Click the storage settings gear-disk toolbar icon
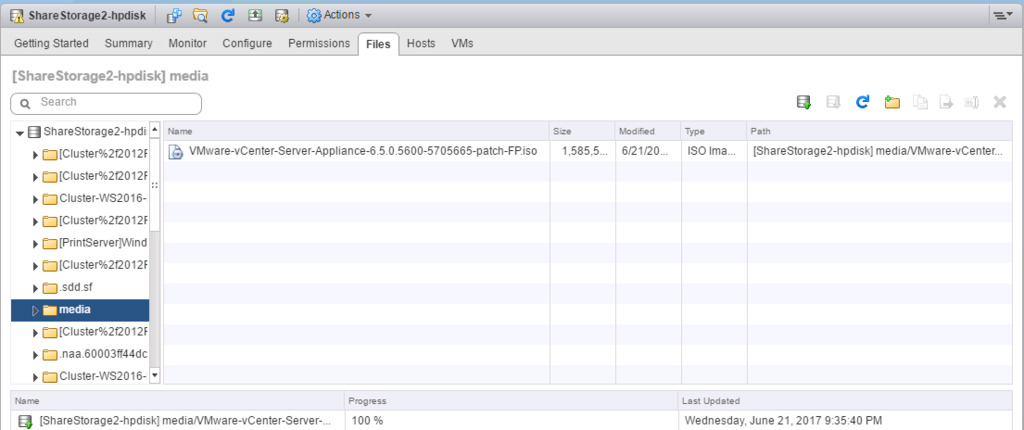Viewport: 1024px width, 430px height. coord(281,15)
